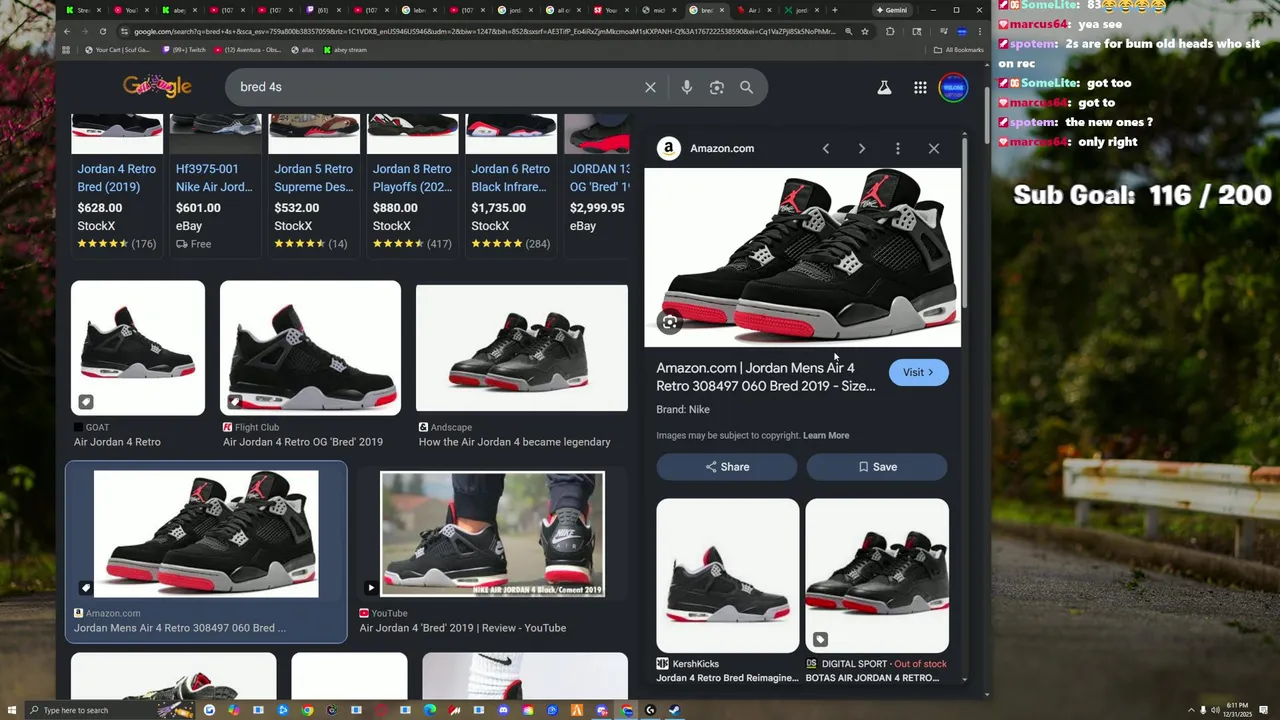Go to next image in preview panel
The image size is (1280, 720).
point(862,148)
